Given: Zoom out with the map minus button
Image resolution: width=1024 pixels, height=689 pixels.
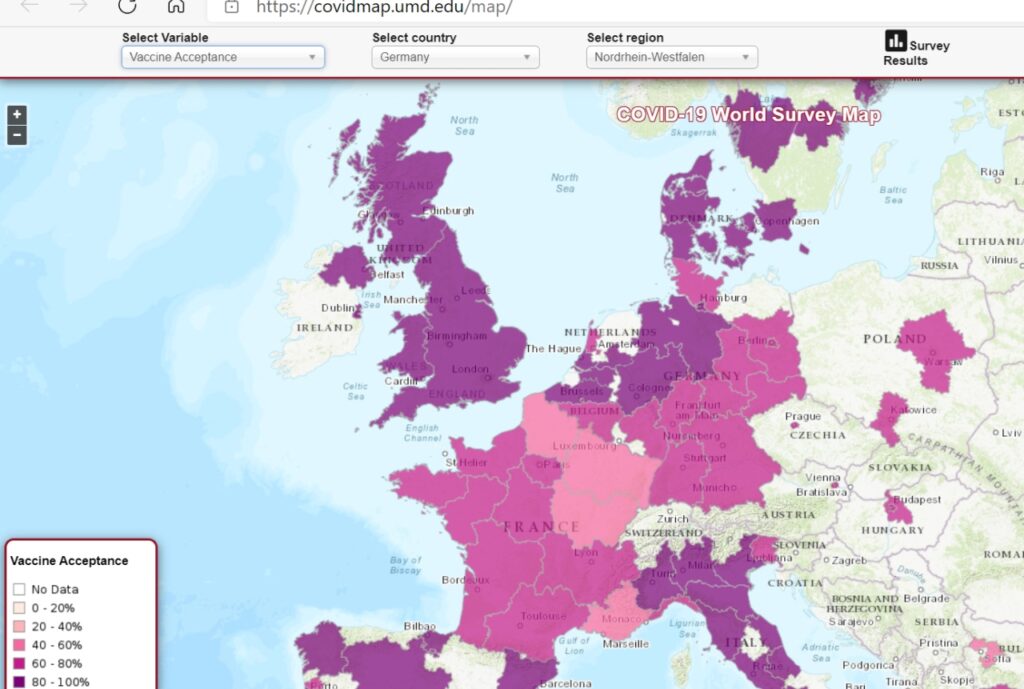Looking at the screenshot, I should point(17,135).
